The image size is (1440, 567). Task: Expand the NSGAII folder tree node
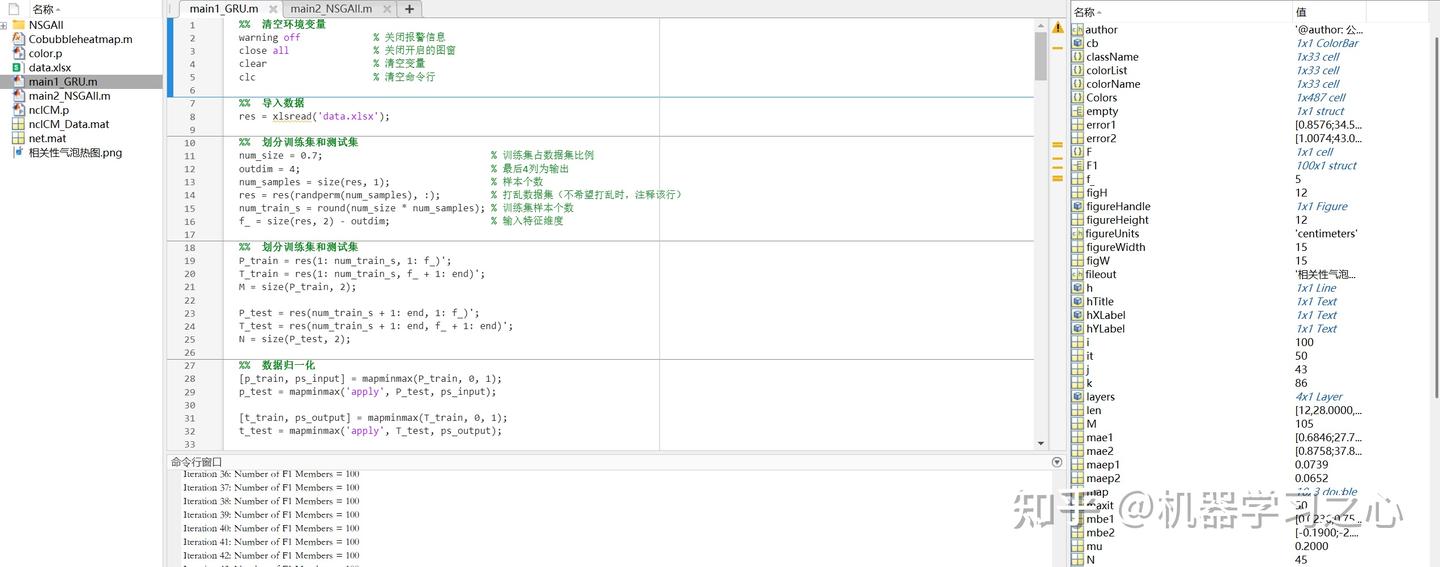(4, 25)
